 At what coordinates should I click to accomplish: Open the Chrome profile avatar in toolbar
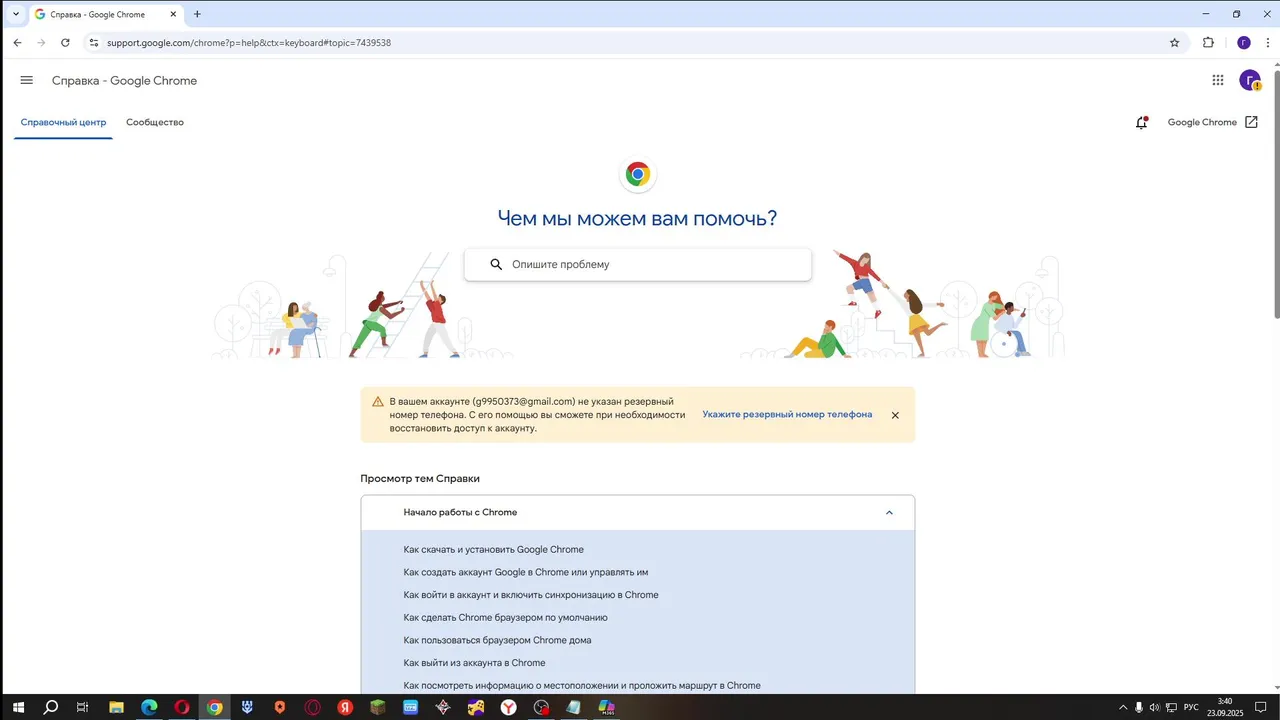[1244, 43]
